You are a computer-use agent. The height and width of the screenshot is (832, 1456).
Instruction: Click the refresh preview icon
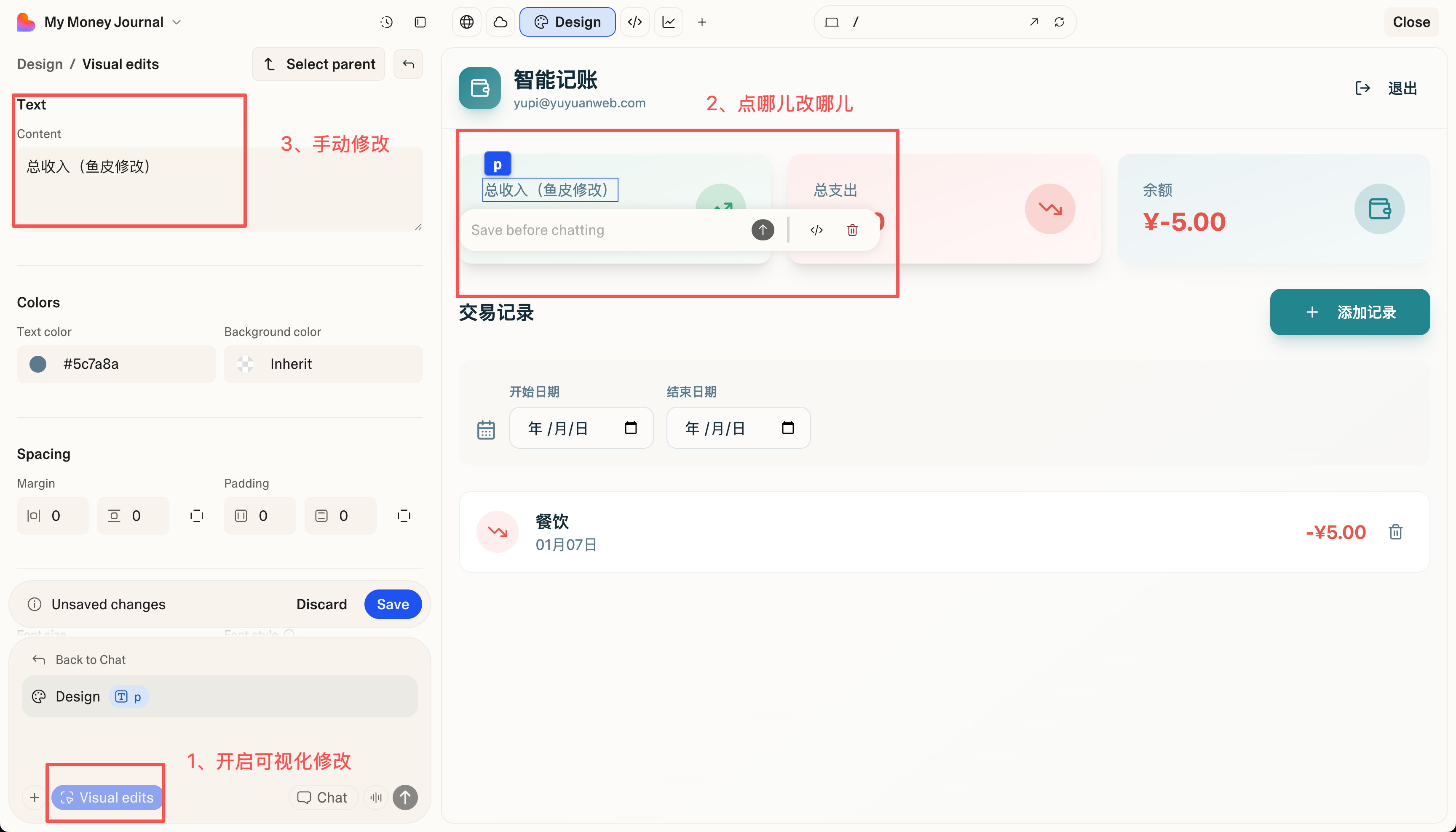1059,22
